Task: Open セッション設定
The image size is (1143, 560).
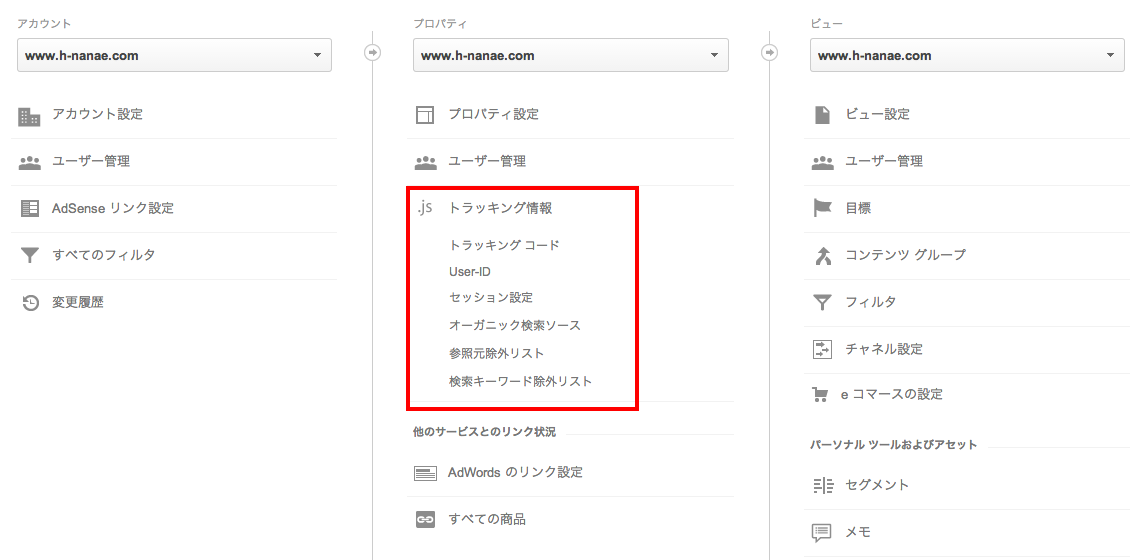Action: [x=491, y=298]
